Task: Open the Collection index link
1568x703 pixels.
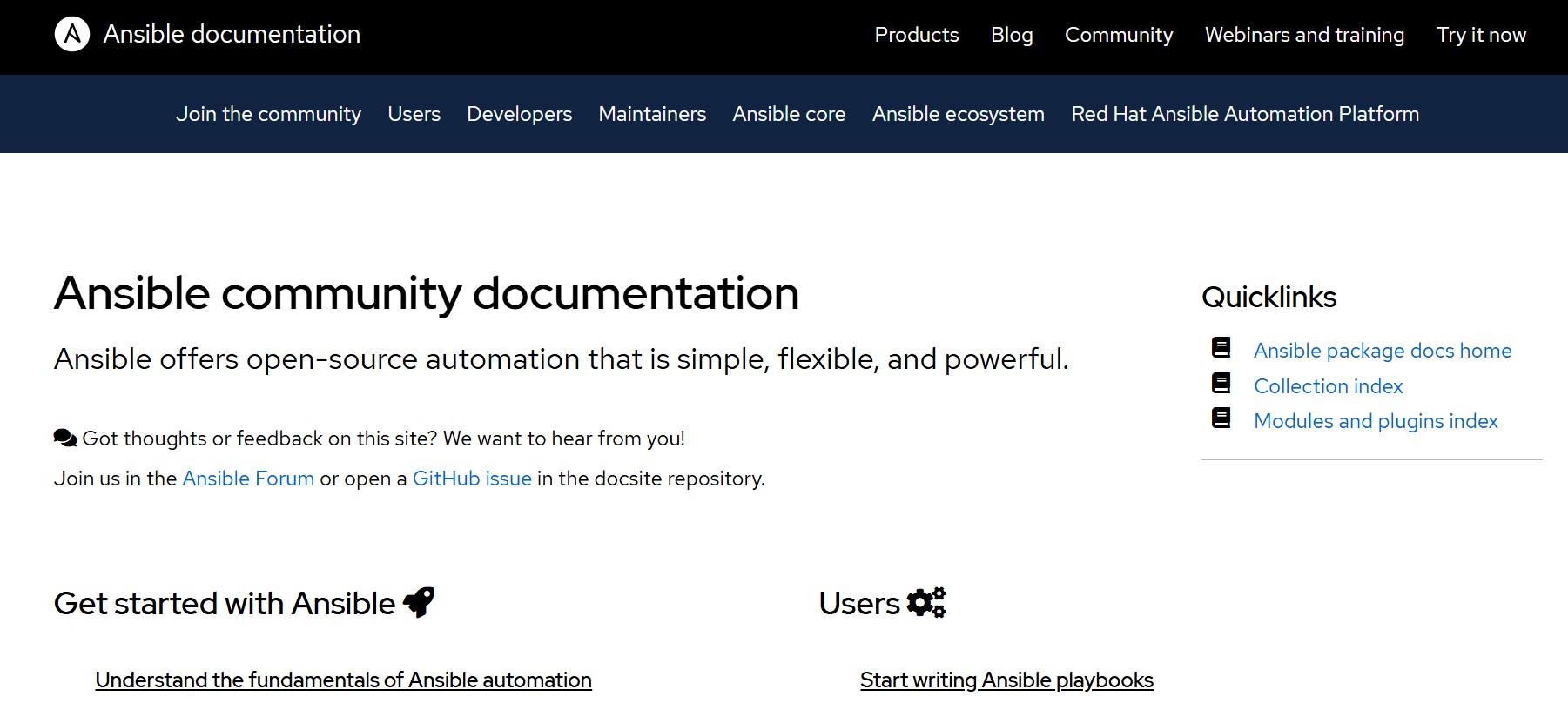Action: 1328,386
